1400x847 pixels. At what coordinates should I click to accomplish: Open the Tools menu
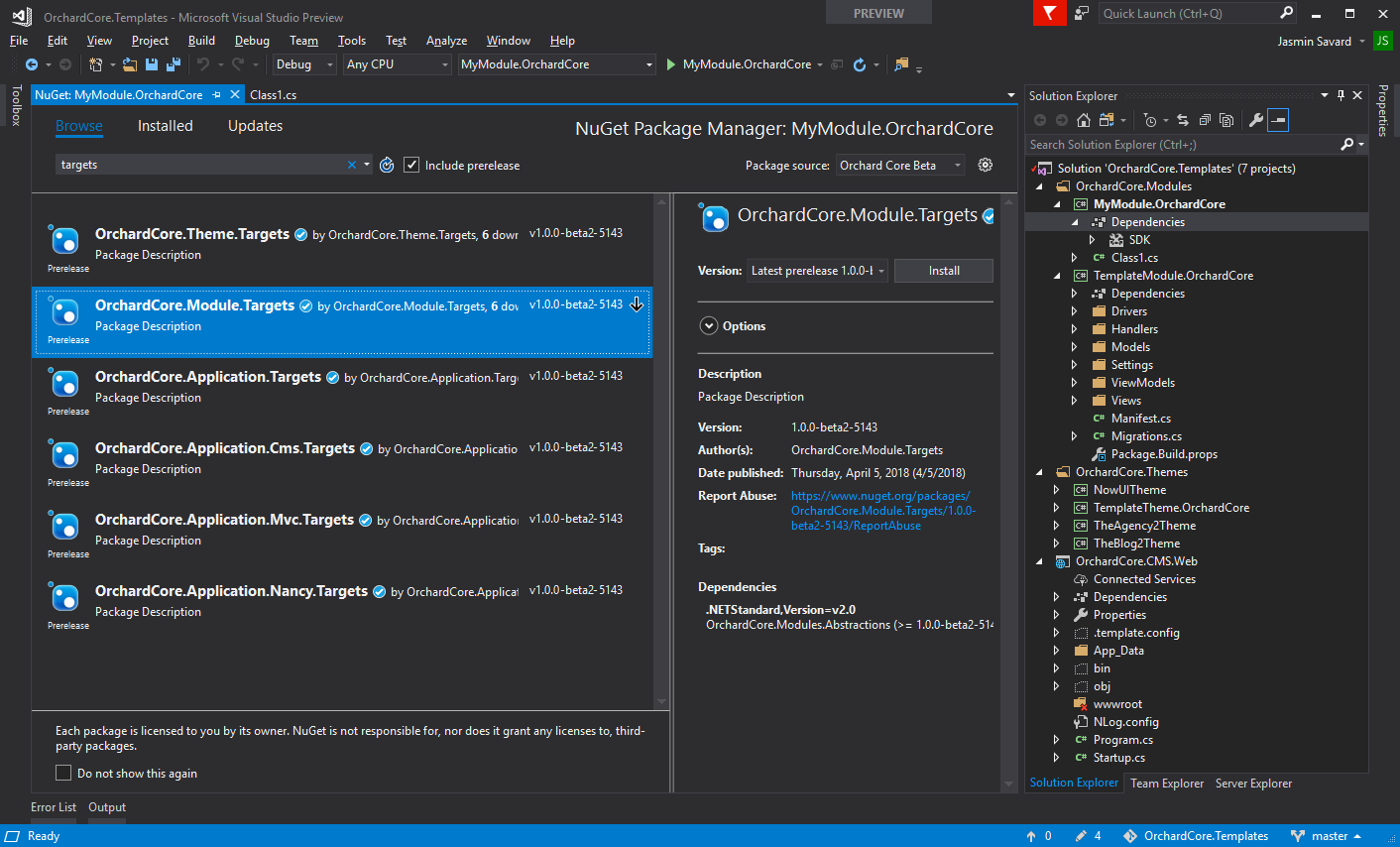click(x=352, y=41)
